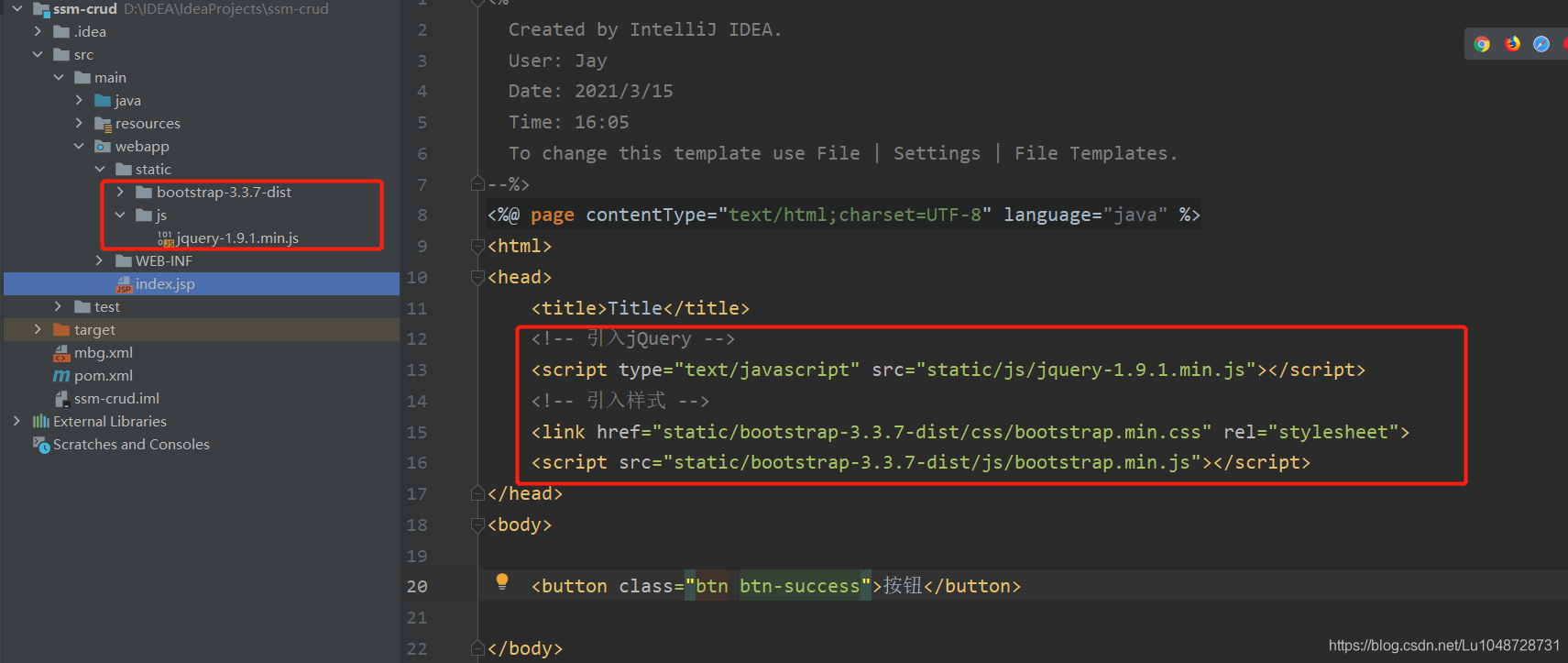
Task: Click the jquery-1.9.1.min.js file icon
Action: tap(165, 238)
